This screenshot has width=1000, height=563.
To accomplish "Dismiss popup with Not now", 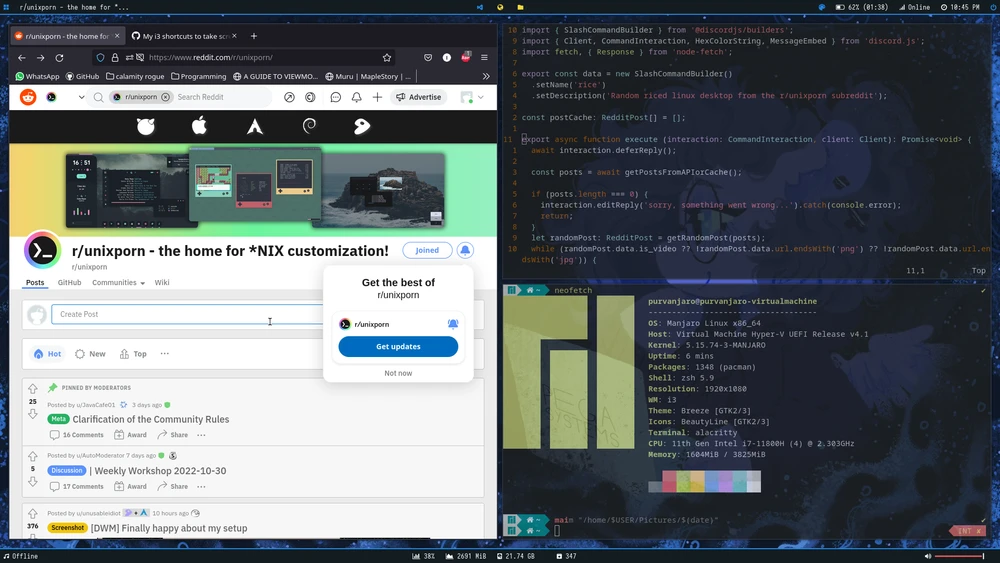I will [x=398, y=373].
